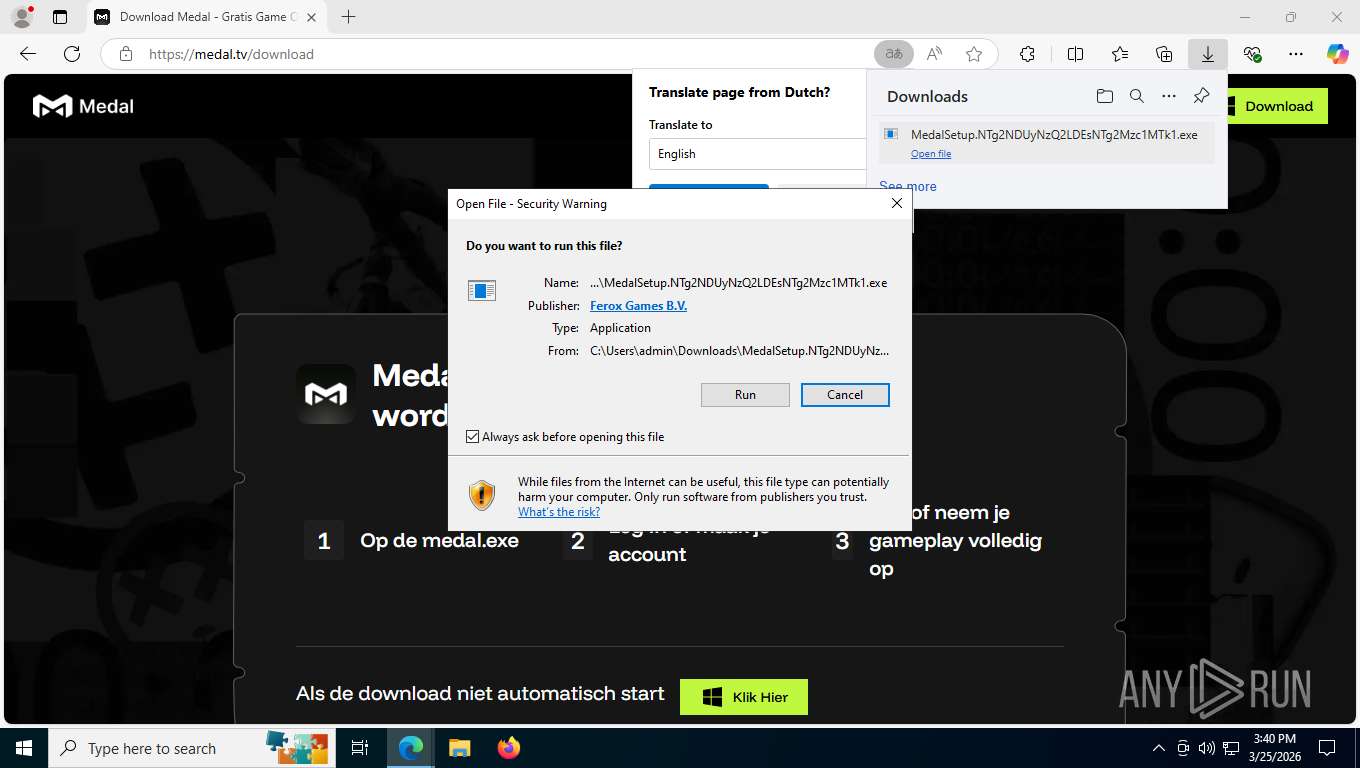
Task: Click the Op de medal.exe step text
Action: [x=440, y=541]
